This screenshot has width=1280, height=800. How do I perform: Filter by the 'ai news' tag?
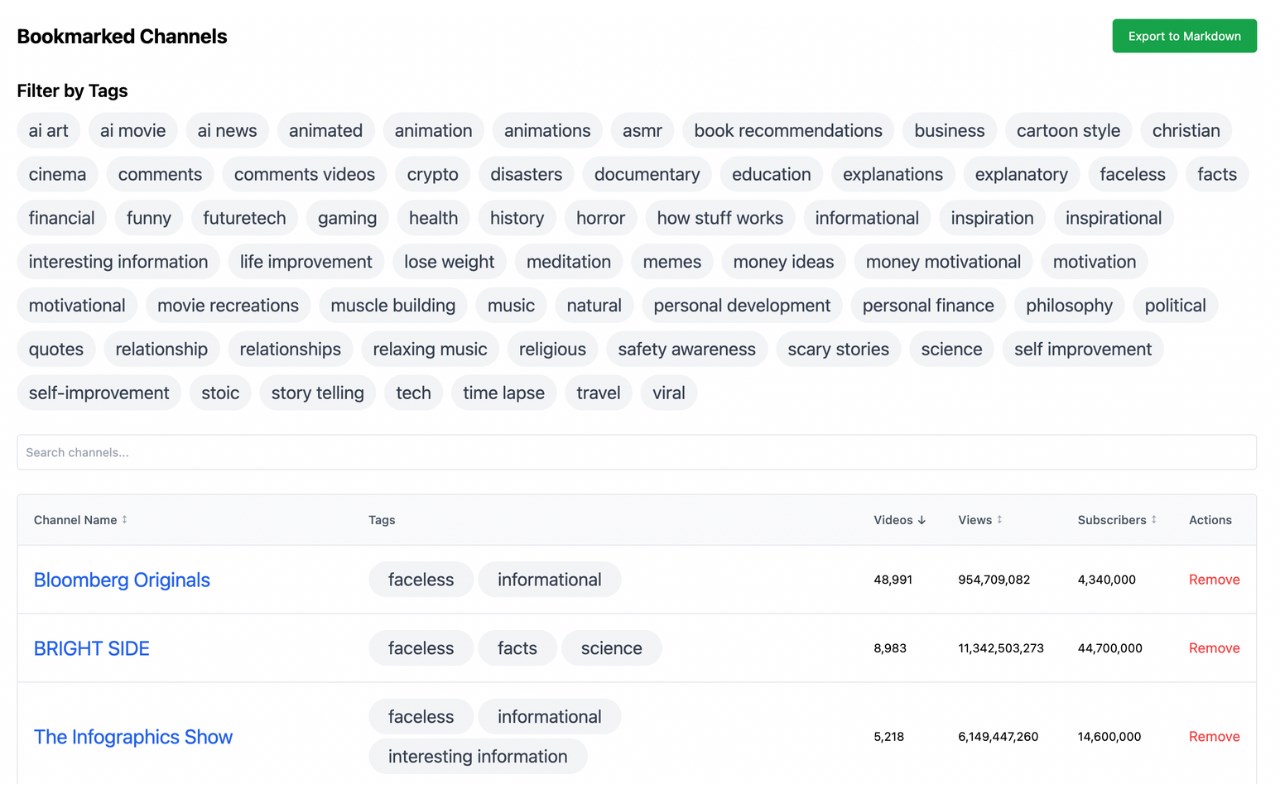[227, 131]
